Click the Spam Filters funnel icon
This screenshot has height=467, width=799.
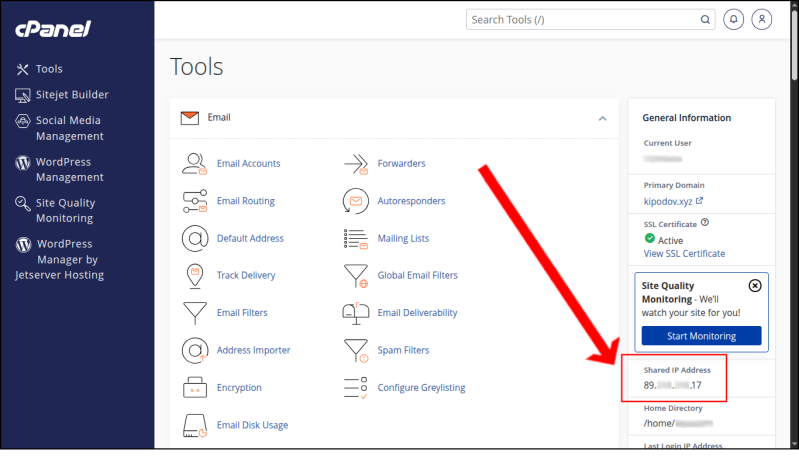coord(356,351)
